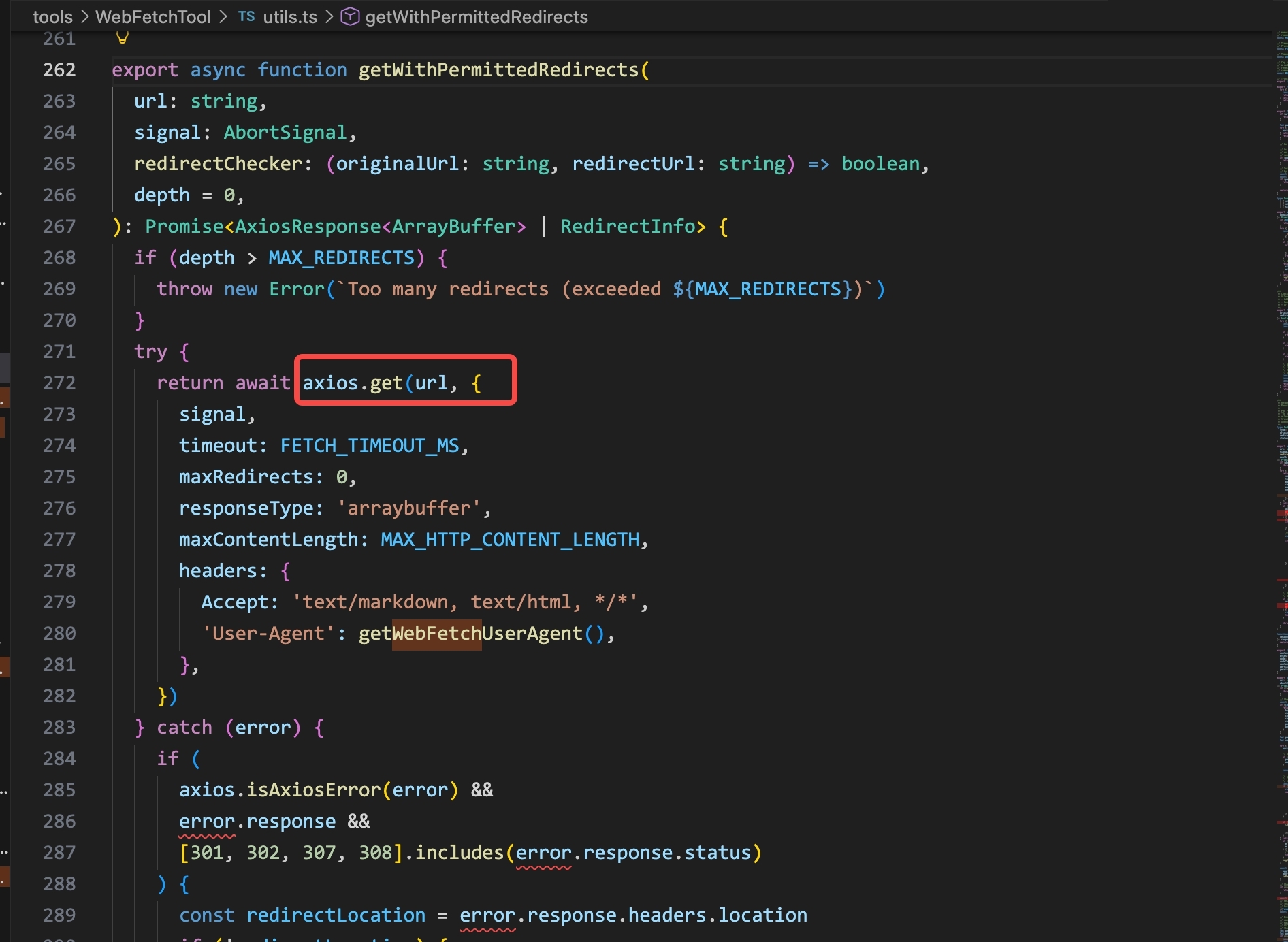The height and width of the screenshot is (942, 1288).
Task: Click the catch keyword on line 283
Action: click(184, 728)
